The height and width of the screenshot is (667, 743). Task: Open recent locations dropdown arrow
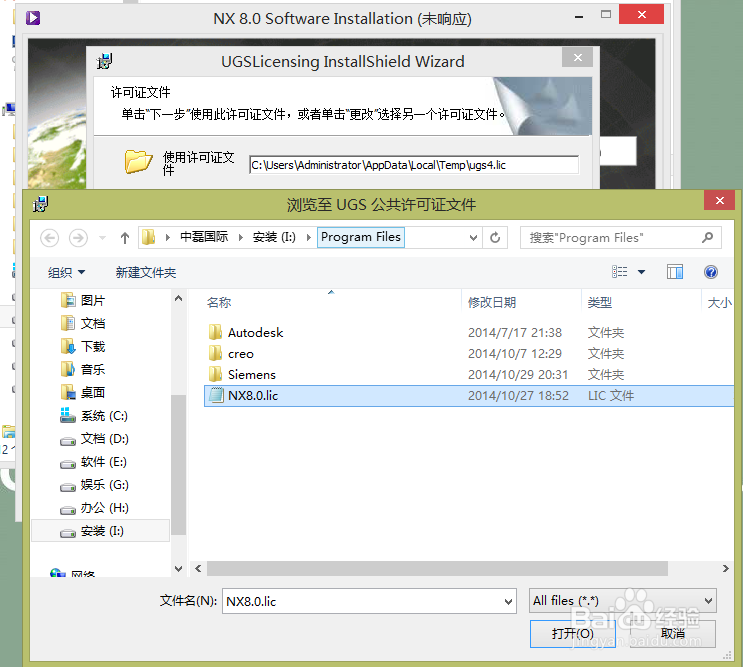(x=102, y=237)
